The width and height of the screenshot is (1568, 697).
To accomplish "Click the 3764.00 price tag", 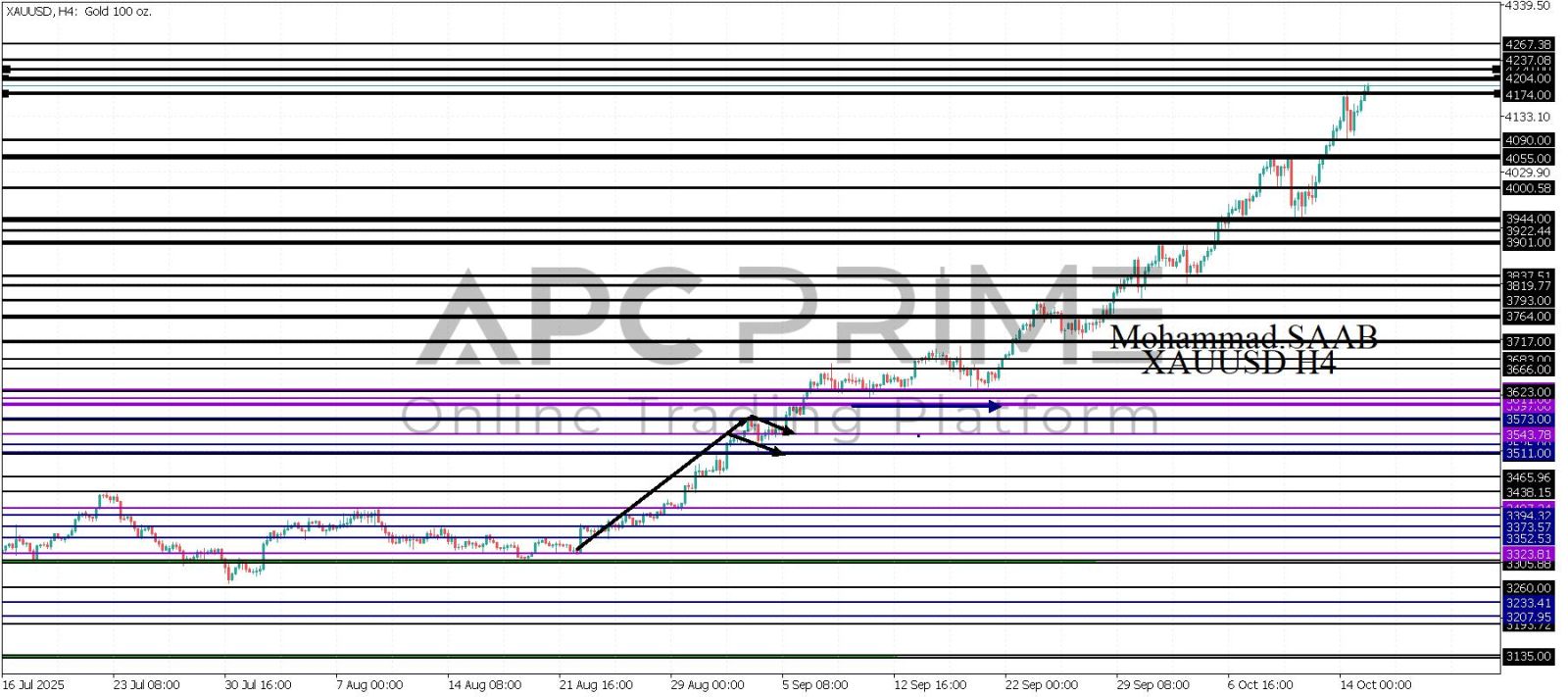I will (x=1528, y=317).
